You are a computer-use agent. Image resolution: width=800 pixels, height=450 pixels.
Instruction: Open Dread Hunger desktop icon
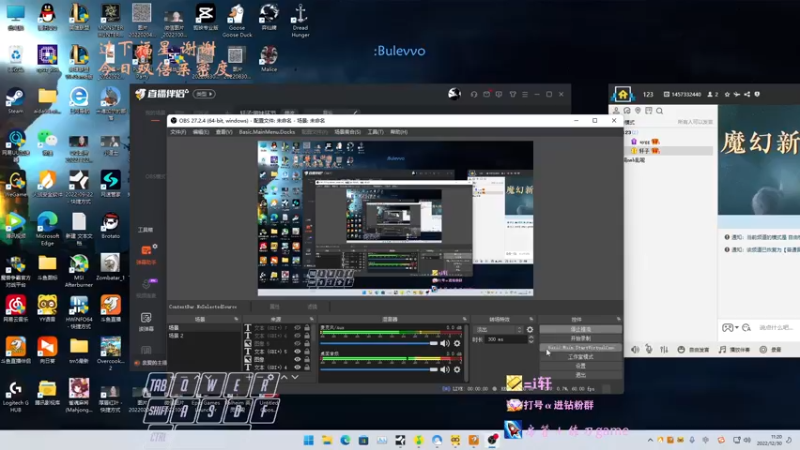300,20
